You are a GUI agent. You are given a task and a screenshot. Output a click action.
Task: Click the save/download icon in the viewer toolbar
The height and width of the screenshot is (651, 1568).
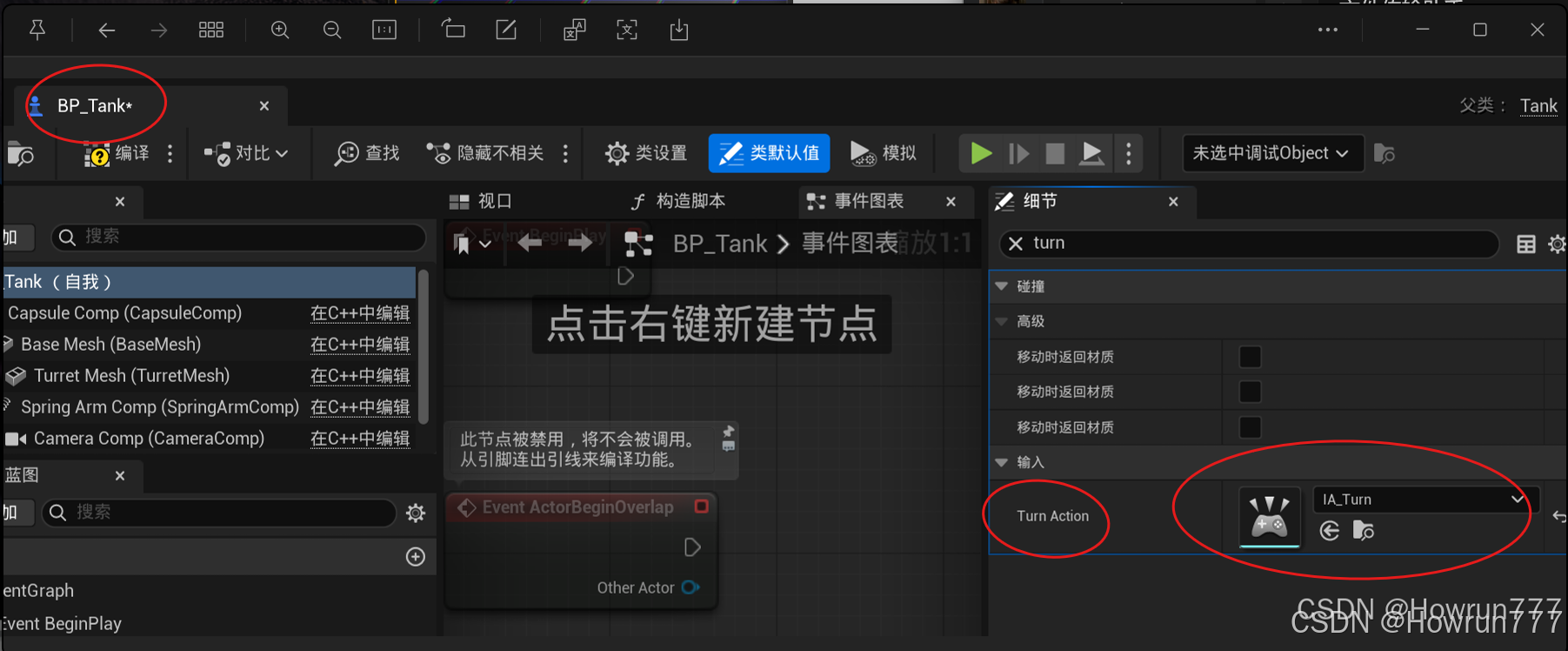(679, 30)
